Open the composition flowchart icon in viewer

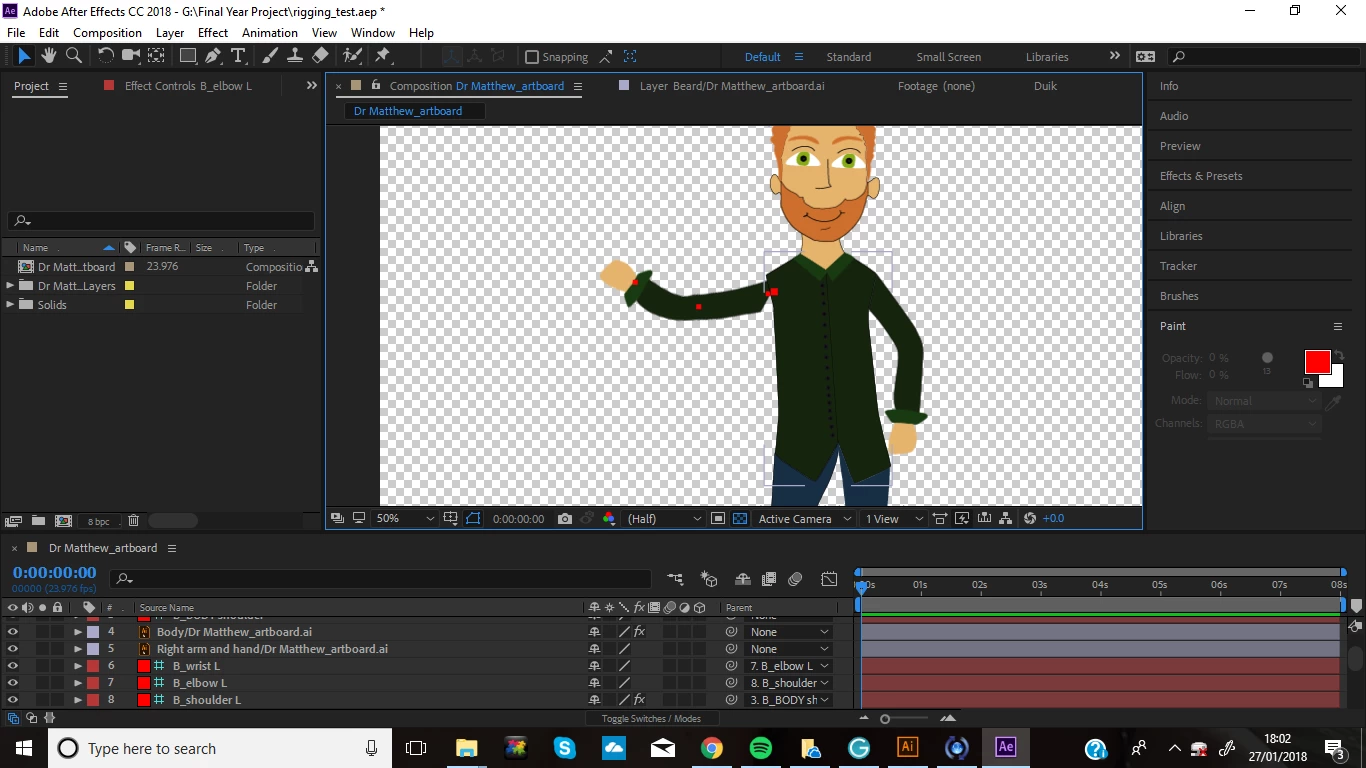1008,519
